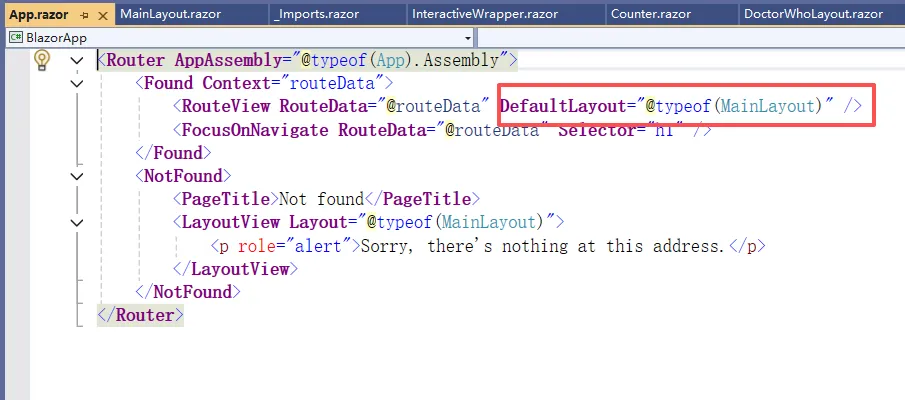Click the empty navigation bar dropdown beside BlazorApp
The width and height of the screenshot is (905, 400).
(691, 38)
